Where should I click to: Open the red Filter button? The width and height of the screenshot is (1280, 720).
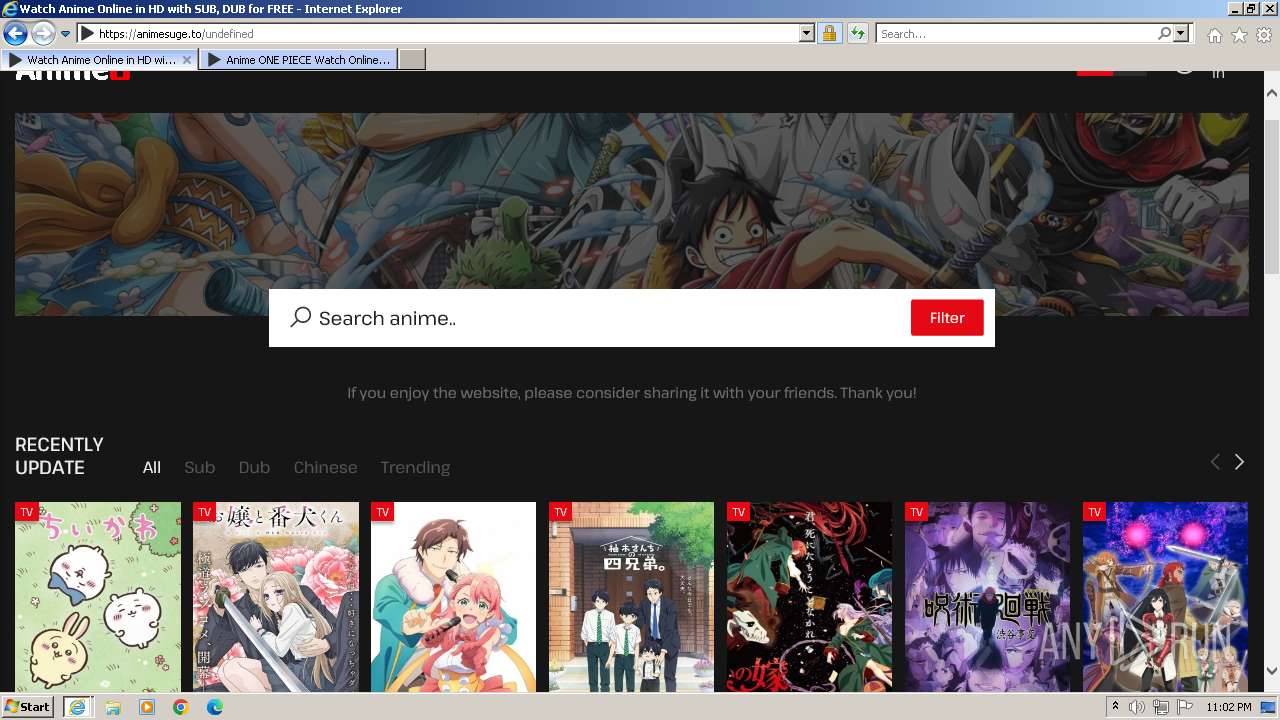(x=947, y=318)
